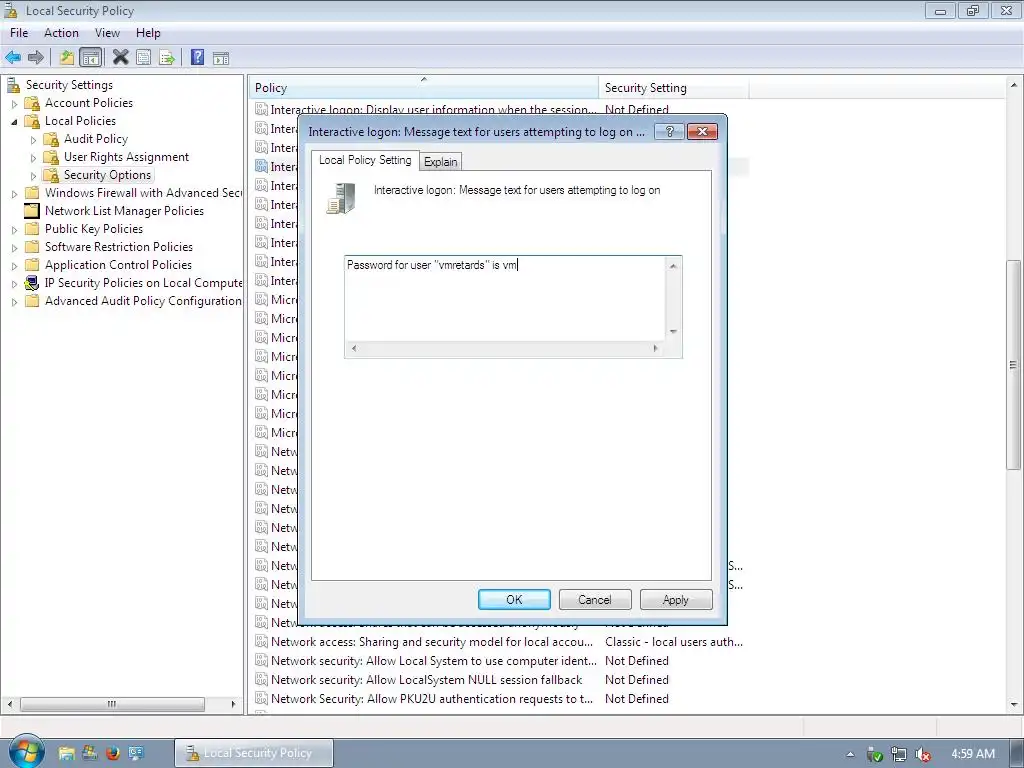Click the network tray icon
The height and width of the screenshot is (768, 1024).
point(899,754)
